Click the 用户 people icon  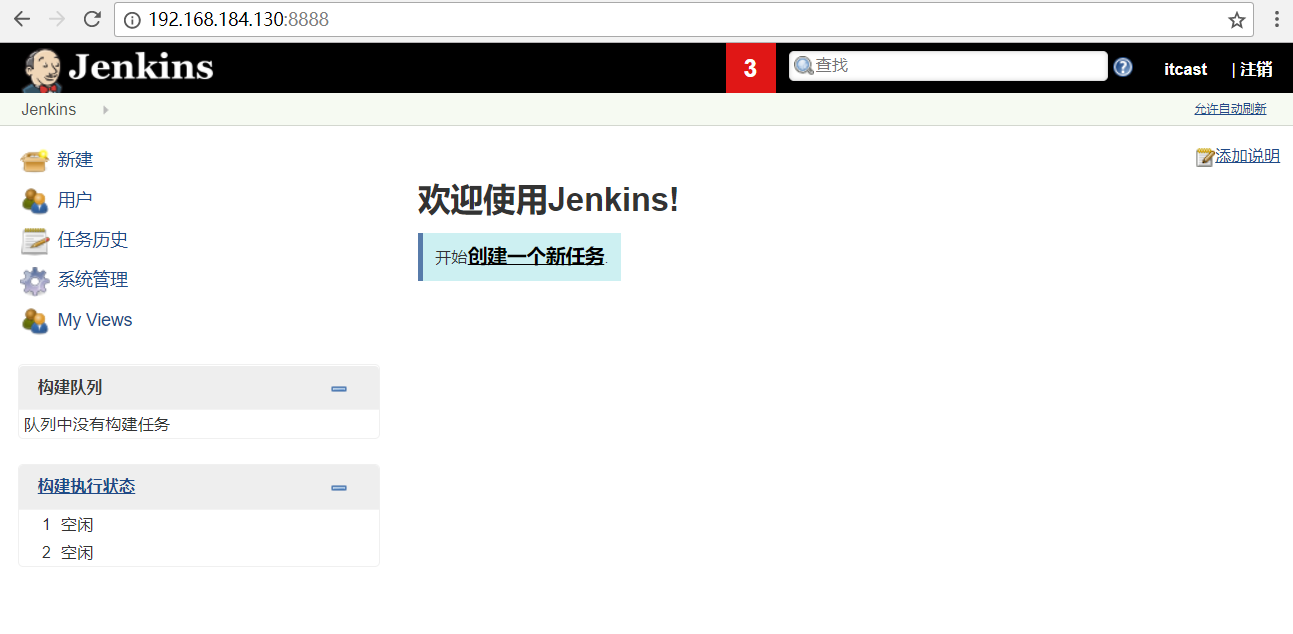(35, 200)
